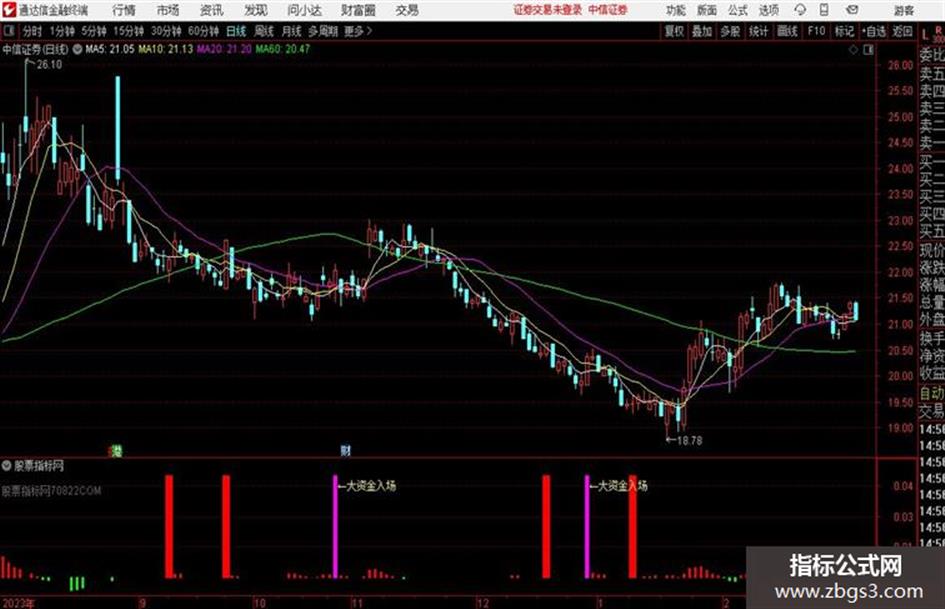Open the 功能 menu
The width and height of the screenshot is (945, 609).
tap(676, 10)
